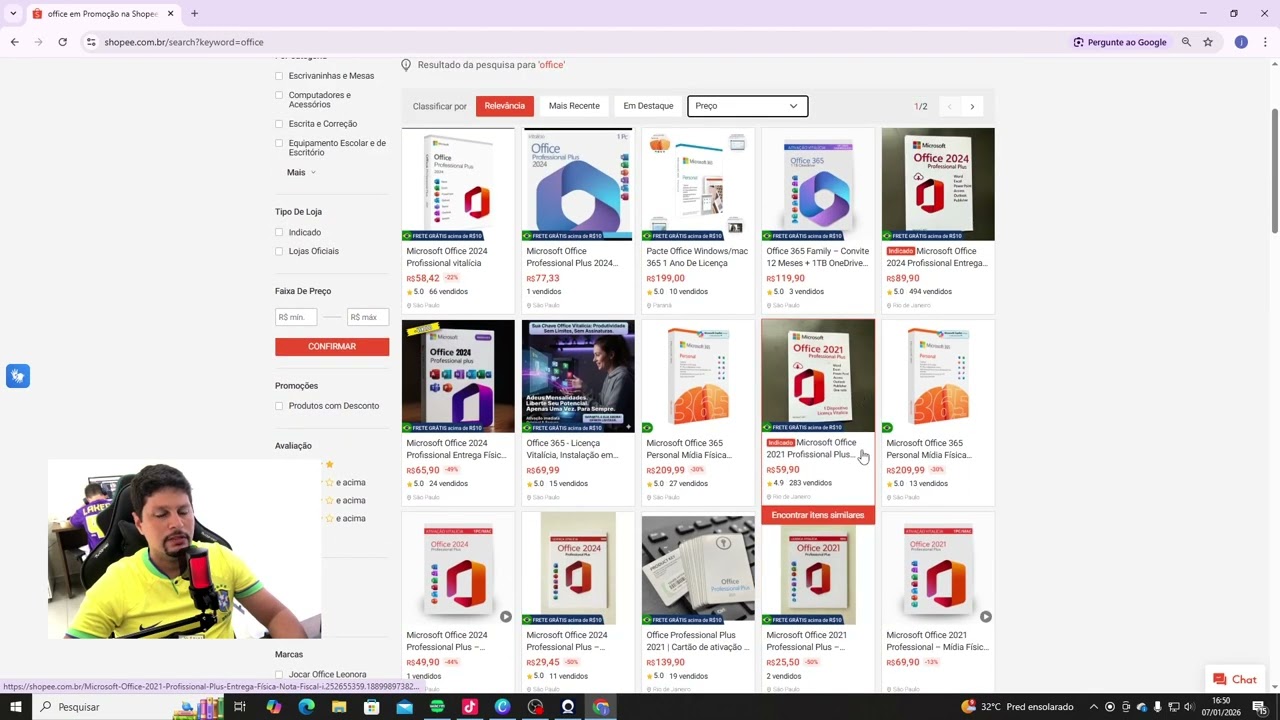Check Equipamento Escolar e de Escritório
Image resolution: width=1280 pixels, height=720 pixels.
pos(279,143)
